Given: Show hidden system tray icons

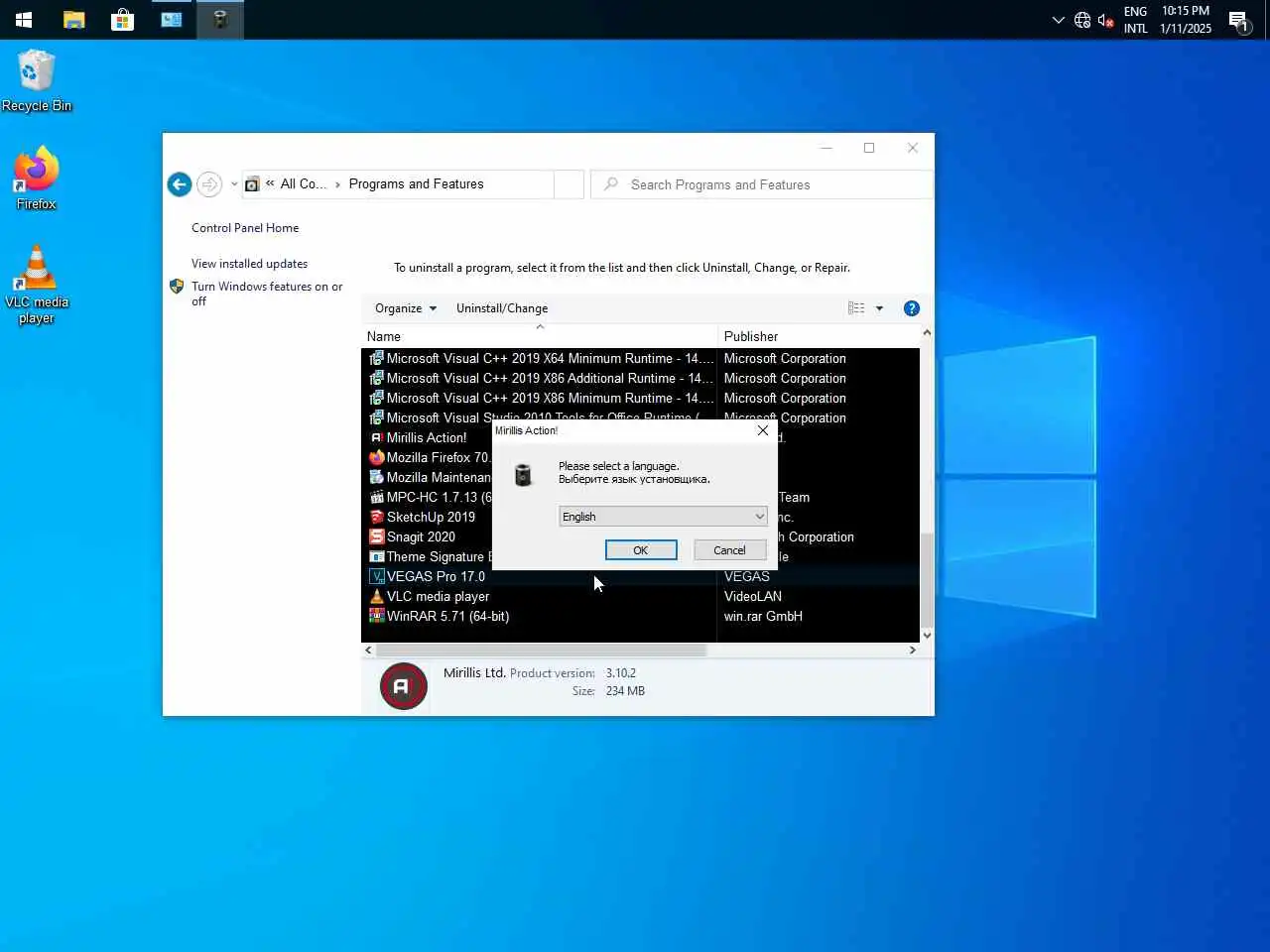Looking at the screenshot, I should (1058, 20).
